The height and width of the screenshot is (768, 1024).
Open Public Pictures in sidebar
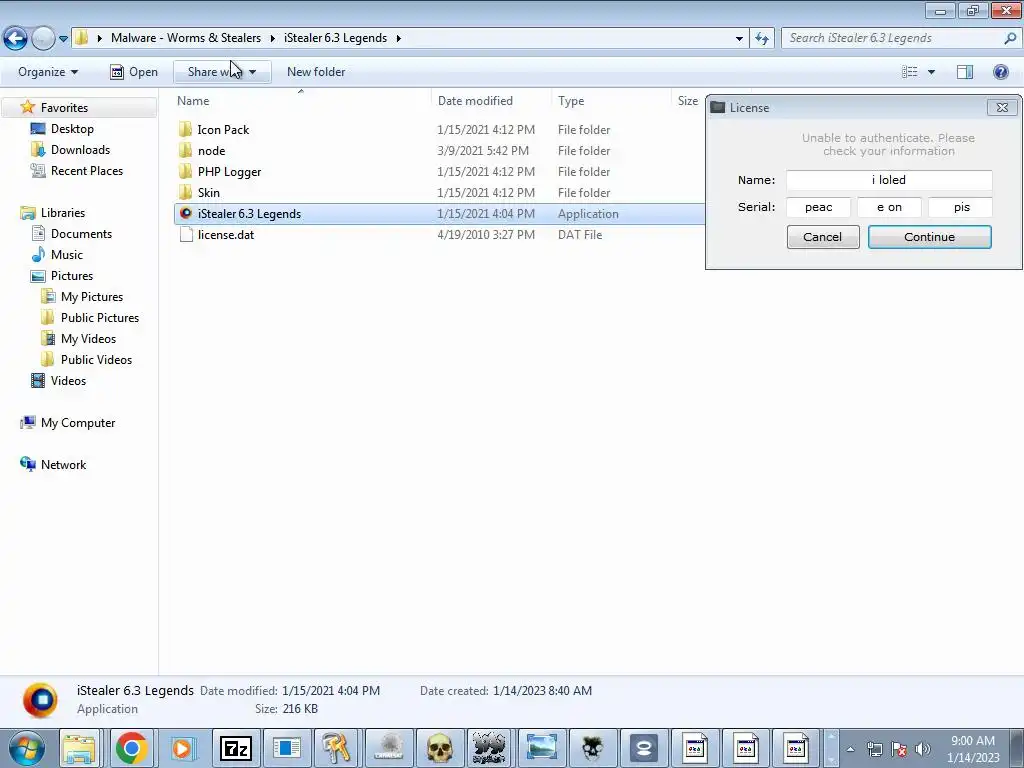[99, 317]
